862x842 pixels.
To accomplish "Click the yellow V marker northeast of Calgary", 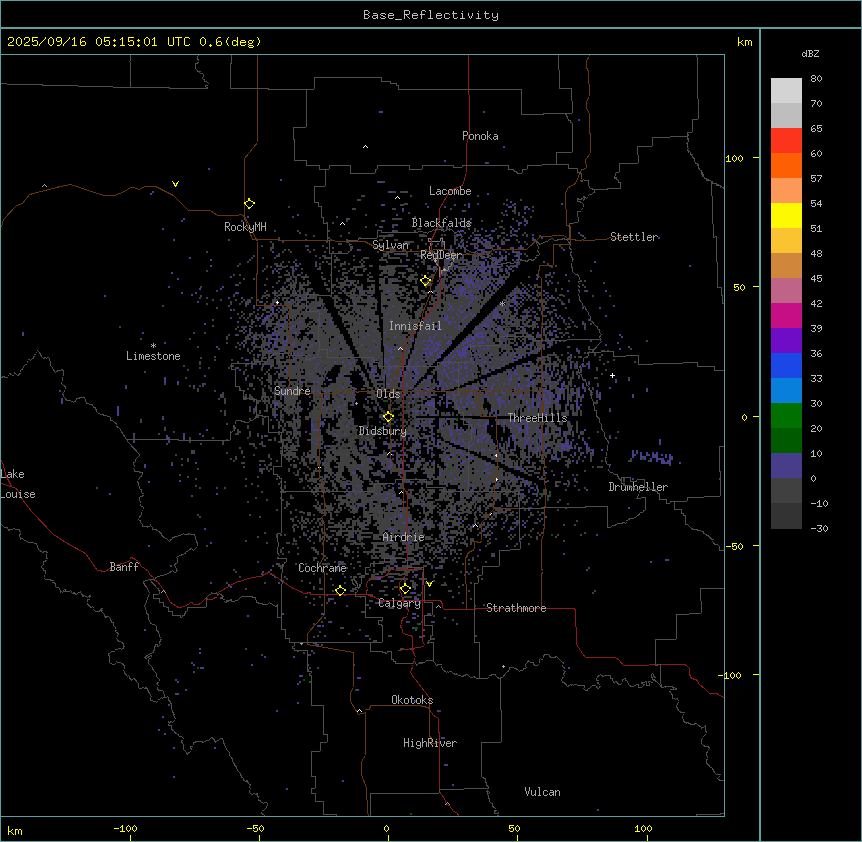I will pos(429,584).
